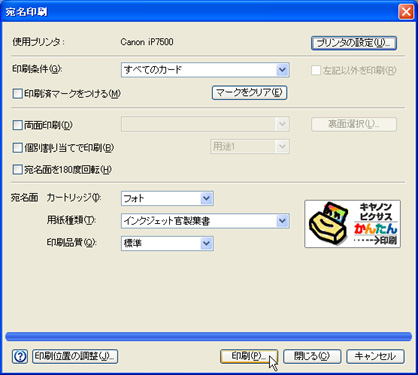Click the プリンタの設定 button

(x=354, y=43)
